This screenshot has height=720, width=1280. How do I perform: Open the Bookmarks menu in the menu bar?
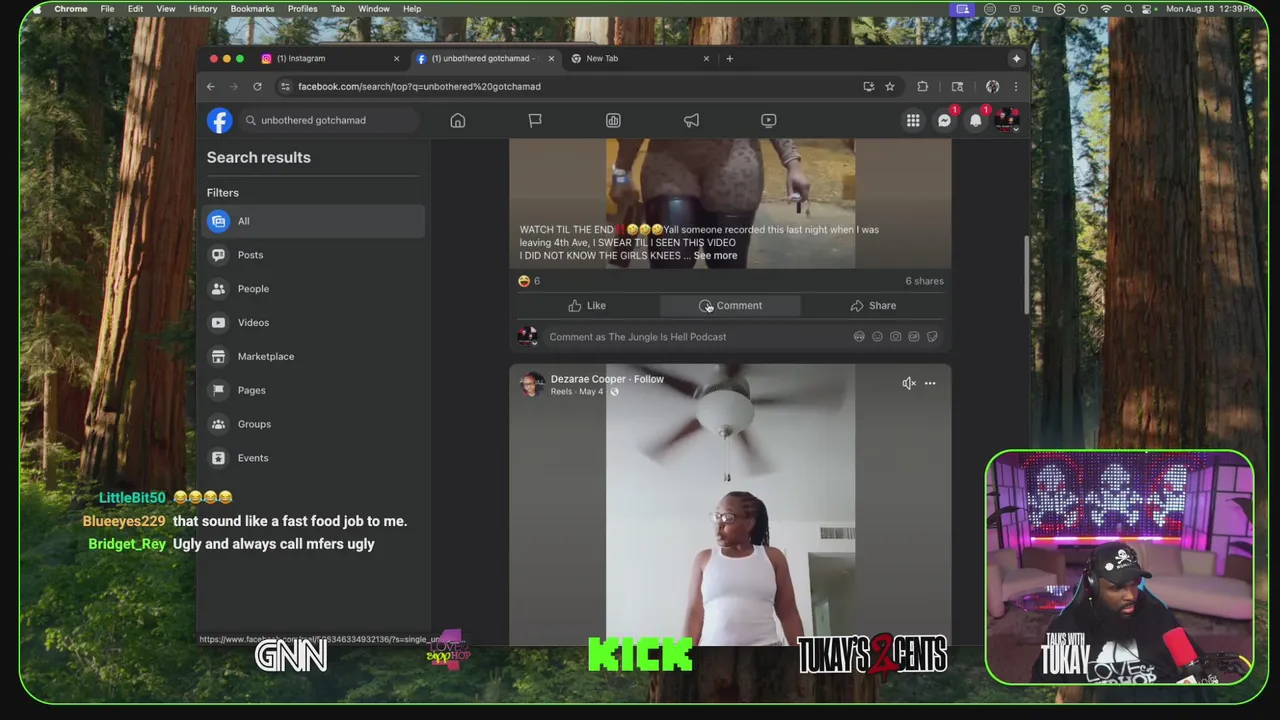click(x=252, y=9)
